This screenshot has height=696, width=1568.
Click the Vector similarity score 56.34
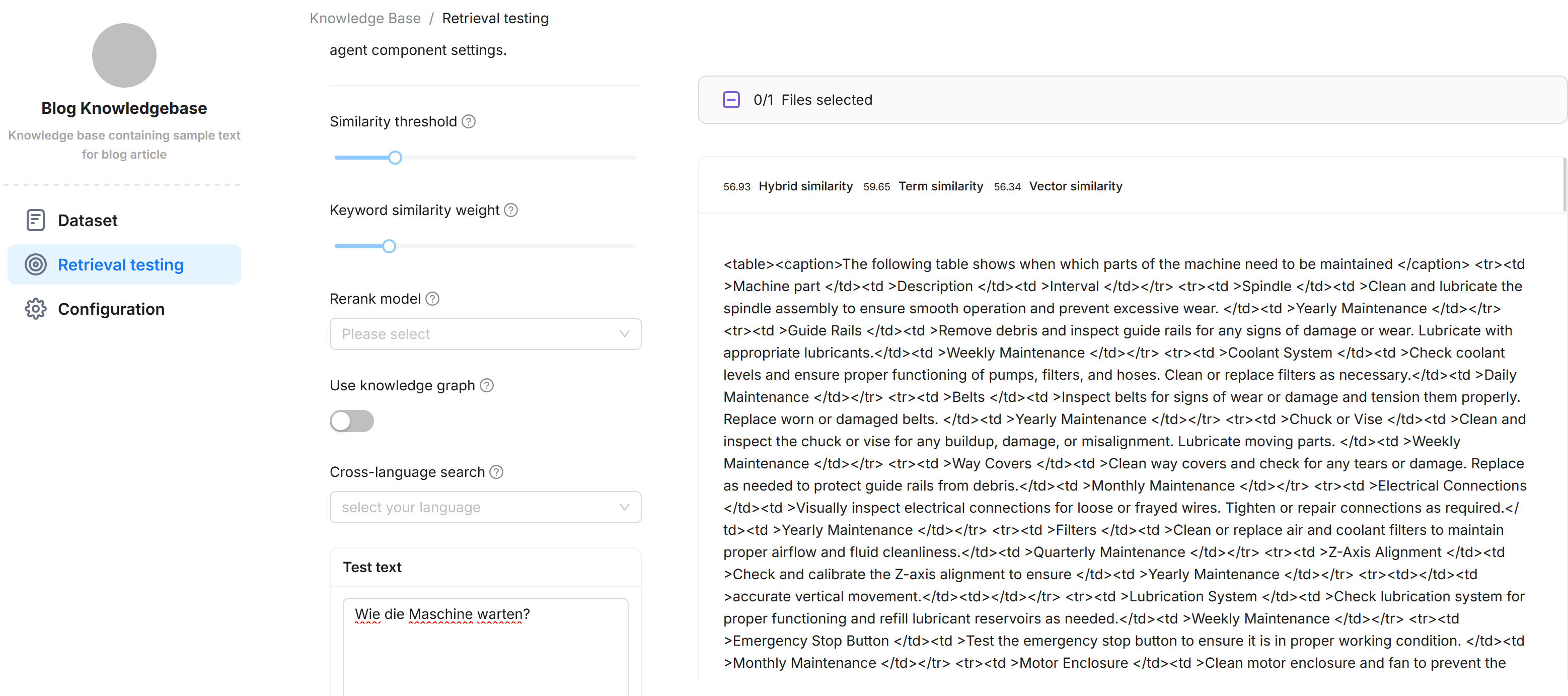point(1007,187)
